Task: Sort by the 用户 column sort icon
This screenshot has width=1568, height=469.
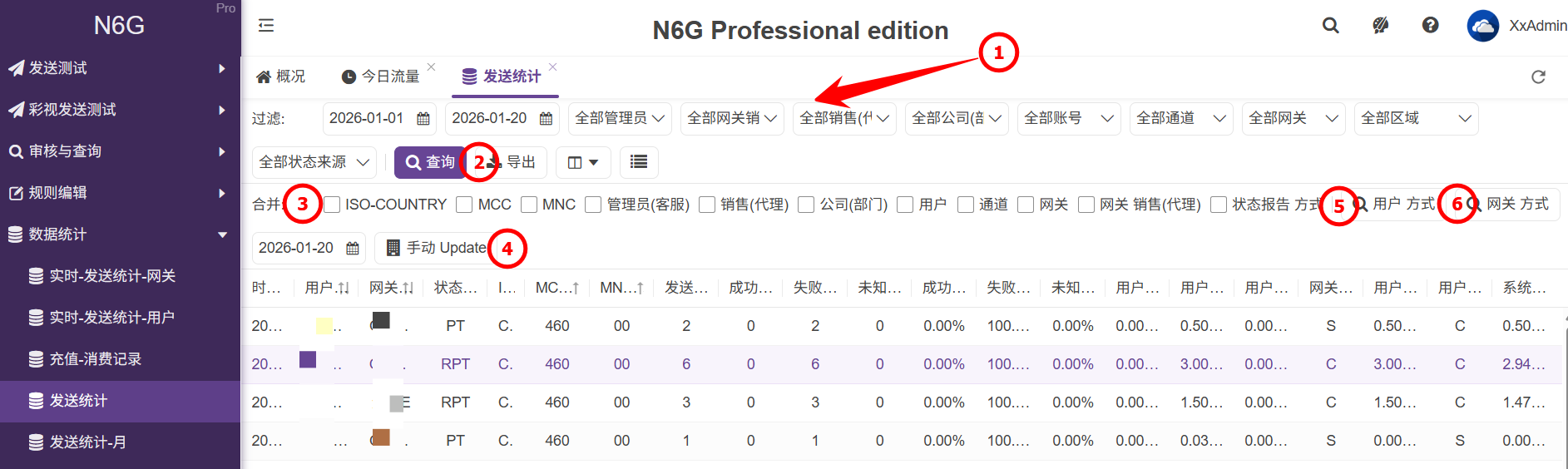Action: click(343, 288)
